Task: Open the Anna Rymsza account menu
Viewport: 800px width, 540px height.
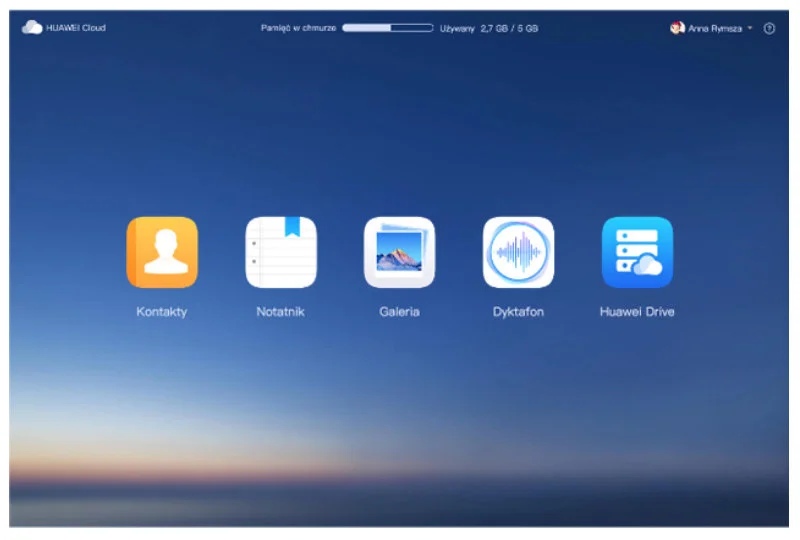Action: point(715,28)
